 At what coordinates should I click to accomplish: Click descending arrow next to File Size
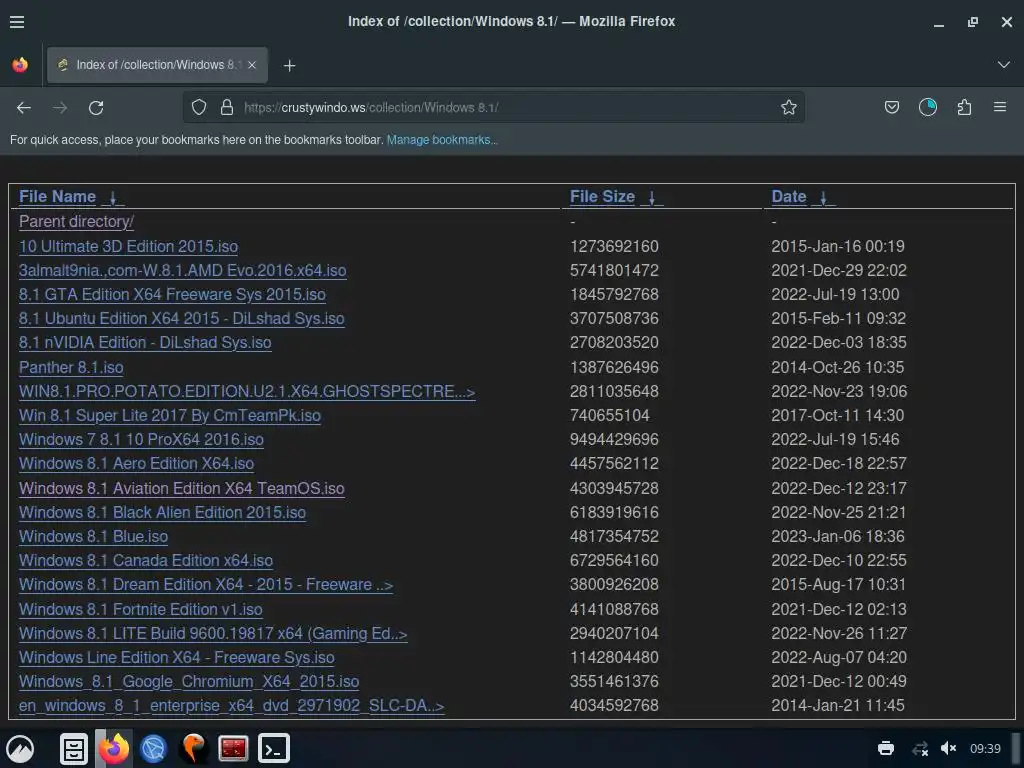click(x=652, y=197)
